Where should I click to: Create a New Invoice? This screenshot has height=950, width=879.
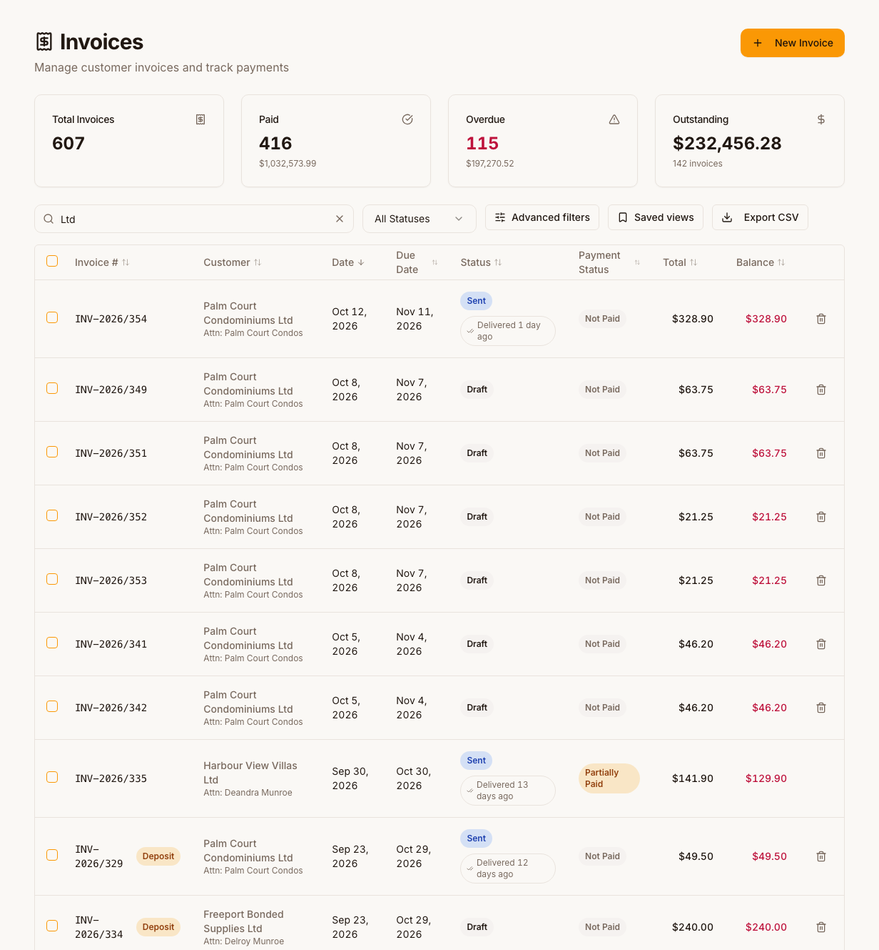pyautogui.click(x=792, y=43)
